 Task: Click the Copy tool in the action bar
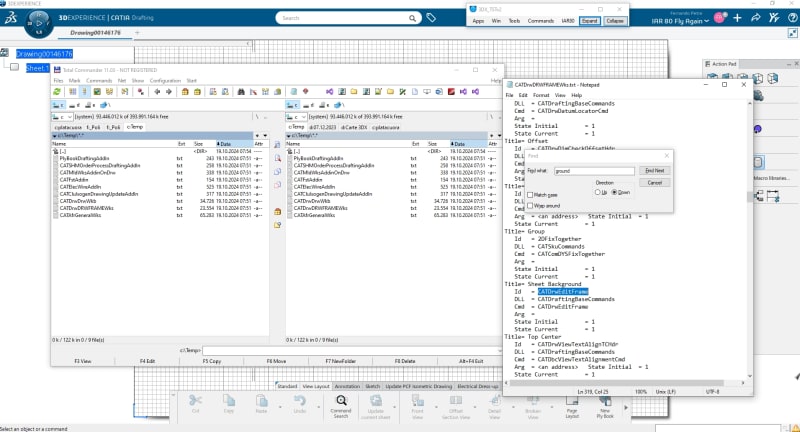coord(229,404)
